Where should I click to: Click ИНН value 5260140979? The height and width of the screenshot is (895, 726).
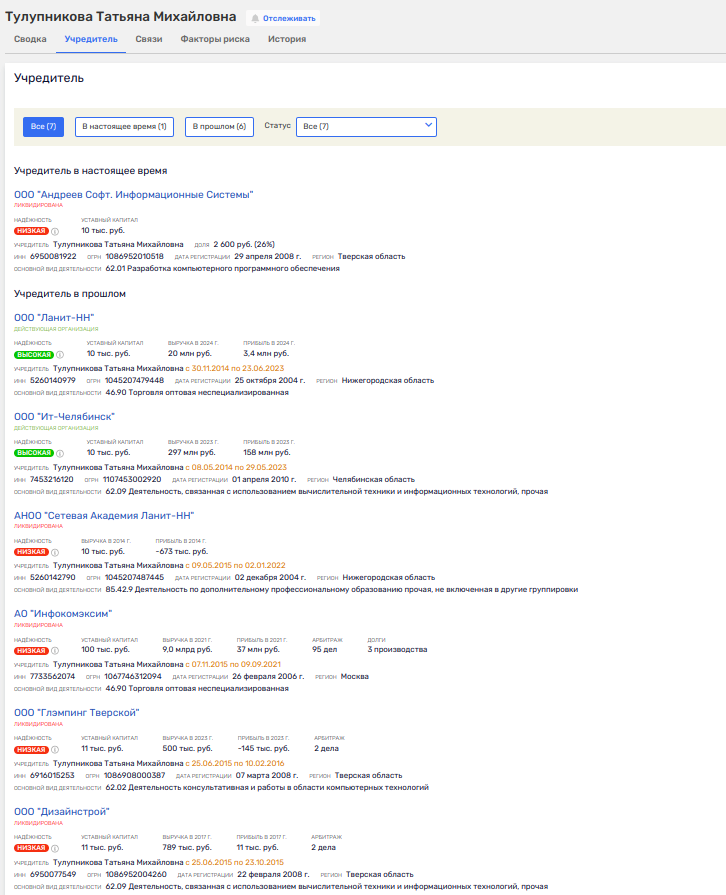click(53, 381)
